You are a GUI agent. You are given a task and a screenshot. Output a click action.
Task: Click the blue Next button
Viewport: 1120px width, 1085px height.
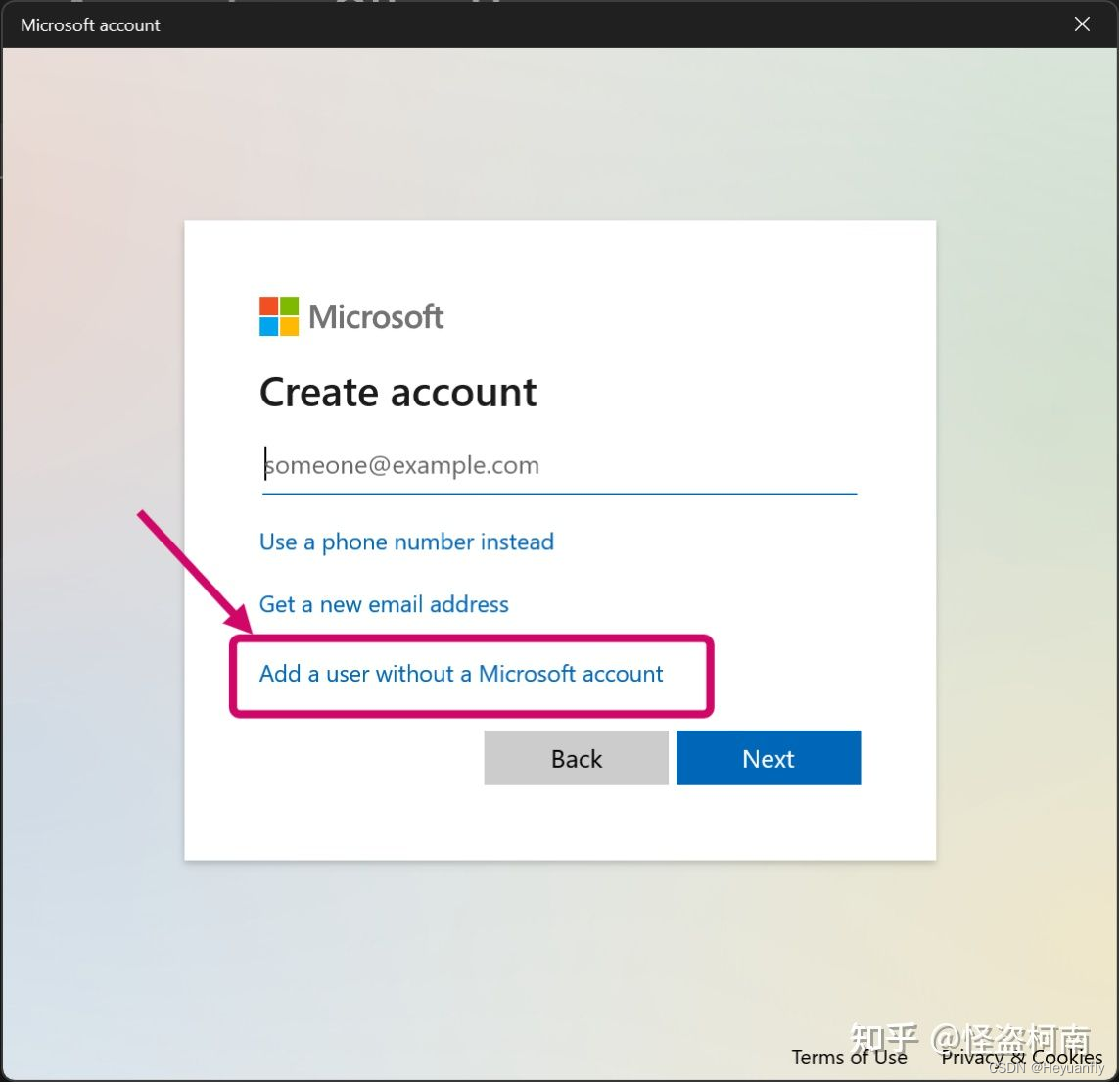tap(768, 758)
